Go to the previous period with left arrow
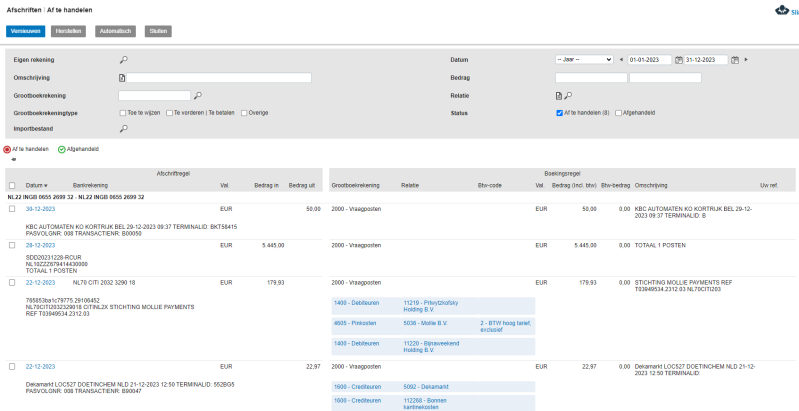Screen dimensions: 799x411 [622, 60]
